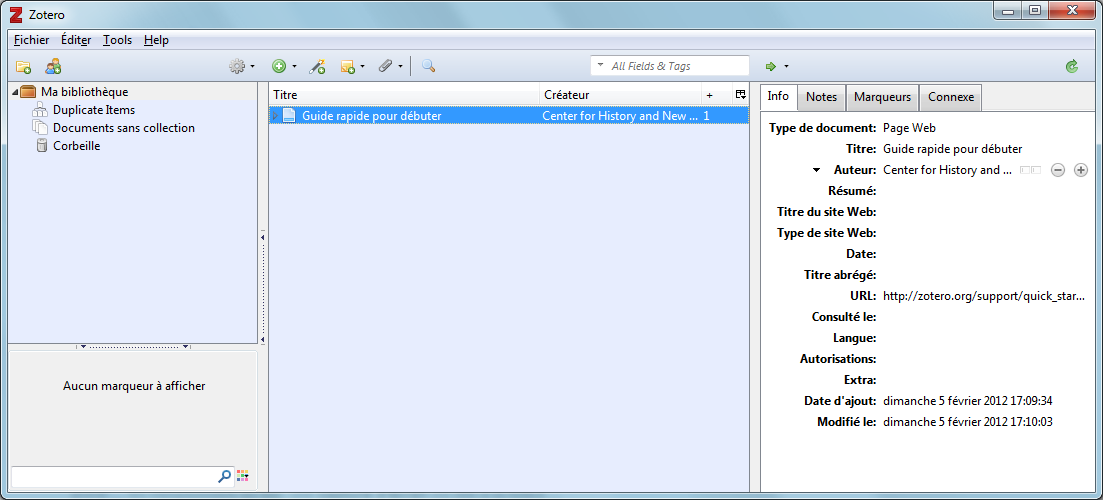This screenshot has width=1103, height=500.
Task: Open the Éditer menu
Action: [x=76, y=40]
